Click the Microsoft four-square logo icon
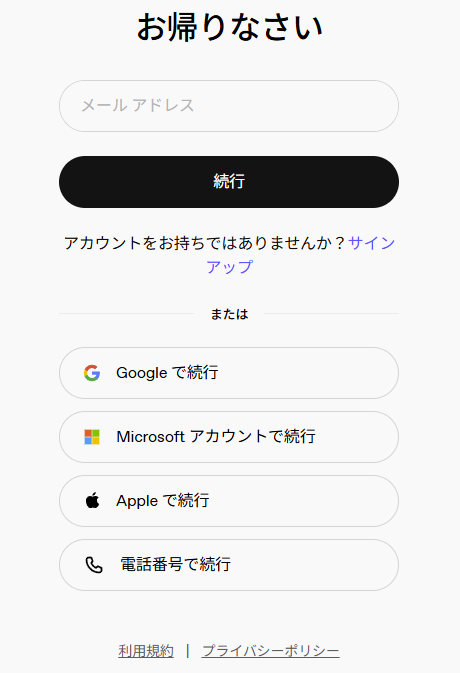This screenshot has height=673, width=460. 92,437
